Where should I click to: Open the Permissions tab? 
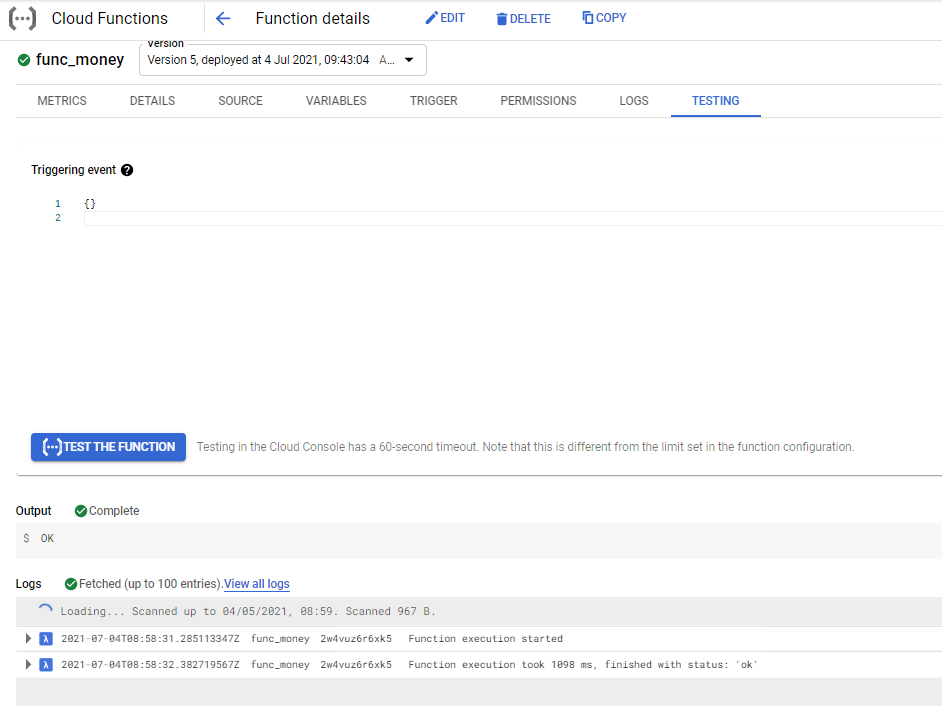point(538,101)
